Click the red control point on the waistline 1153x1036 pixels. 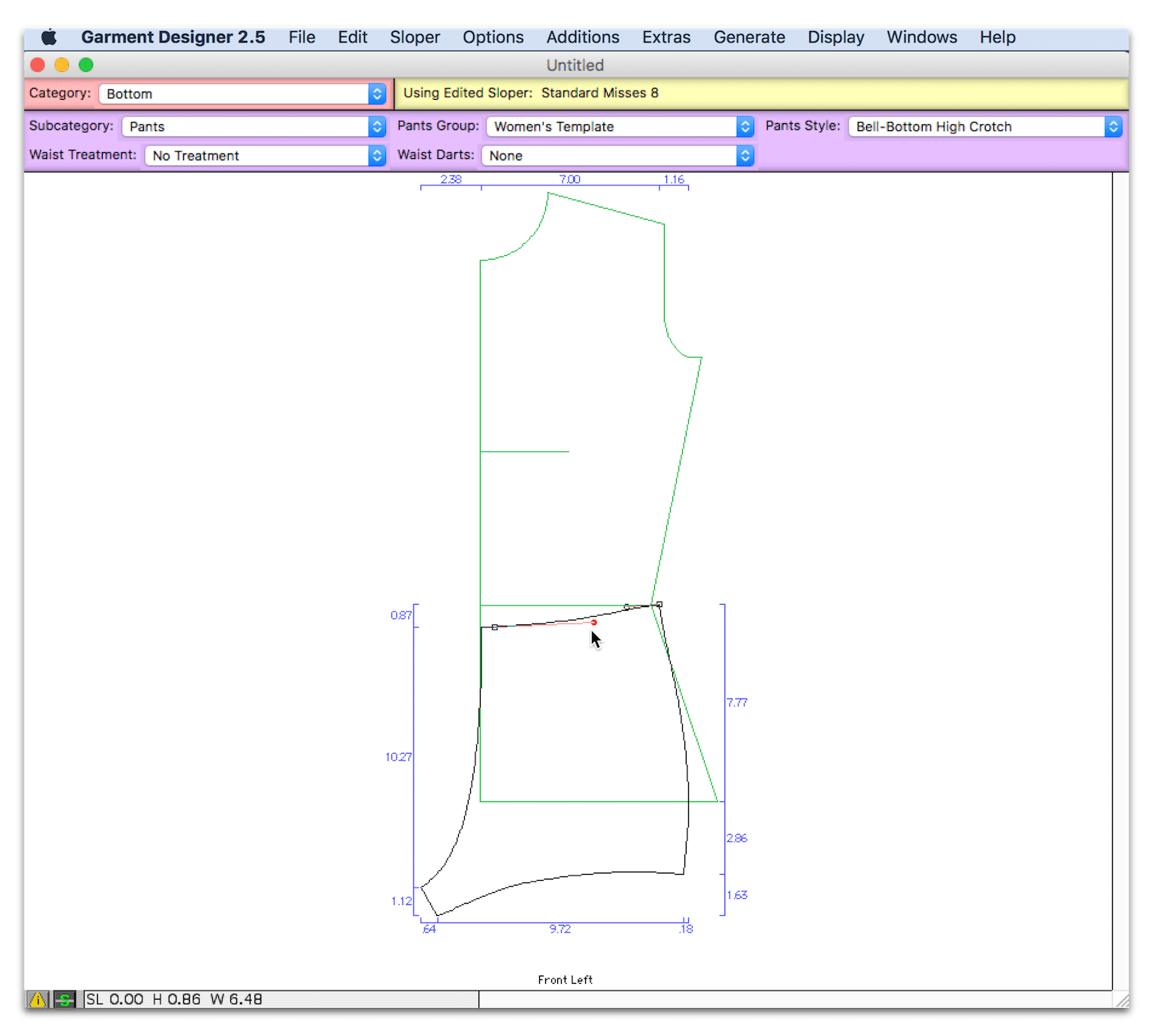pyautogui.click(x=594, y=622)
